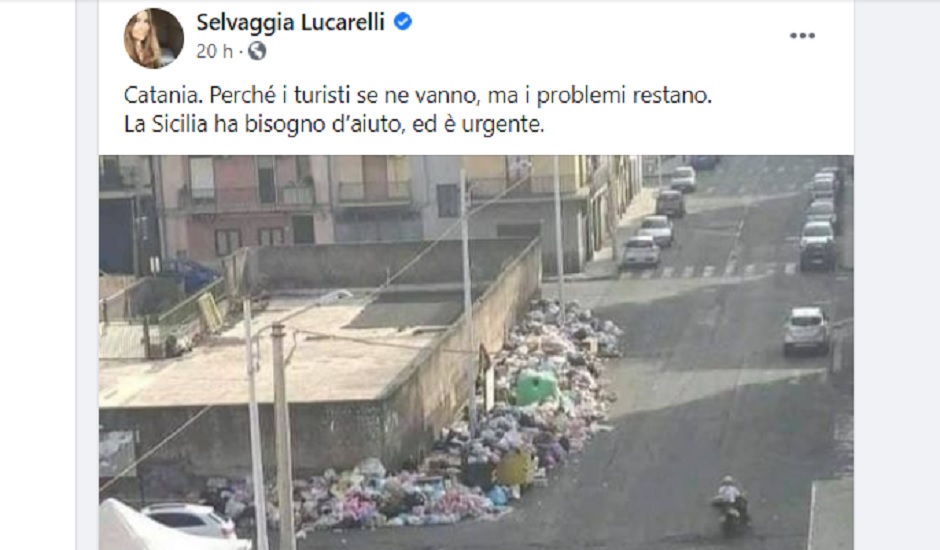
Task: Open the Selvaggia Lucarelli profile name link
Action: [290, 22]
